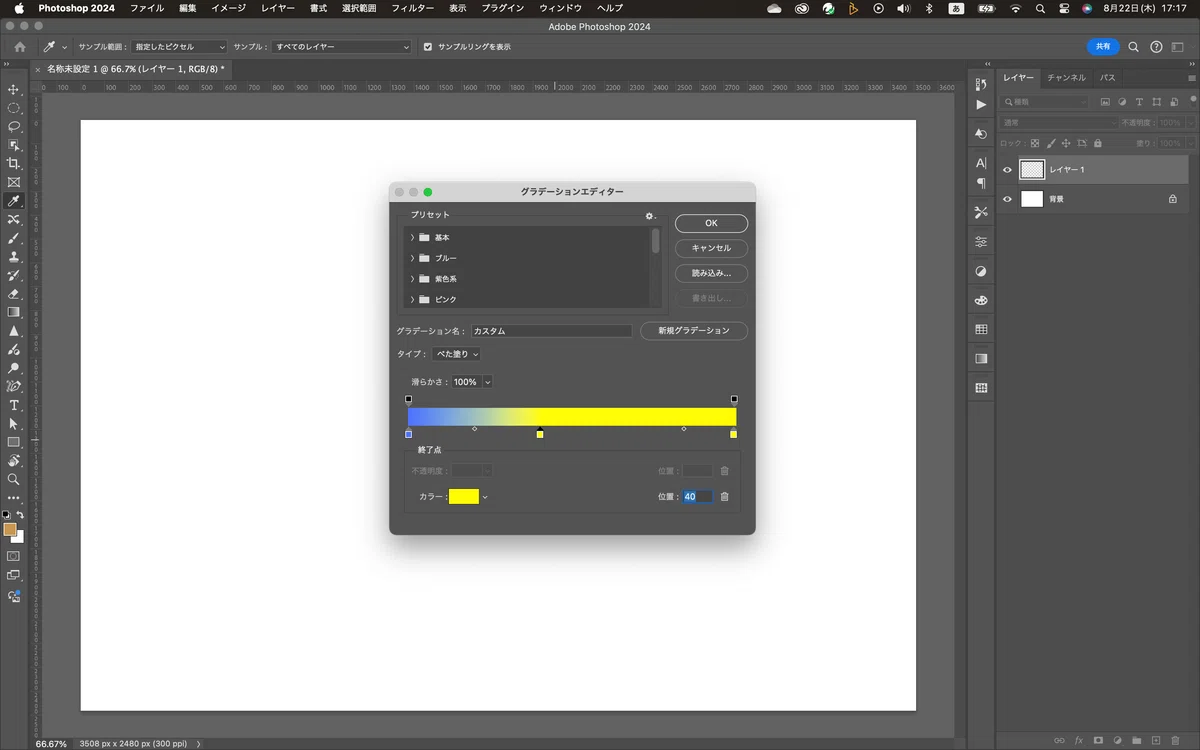The height and width of the screenshot is (750, 1200).
Task: Open the タイプ べた塗り dropdown
Action: click(x=456, y=354)
